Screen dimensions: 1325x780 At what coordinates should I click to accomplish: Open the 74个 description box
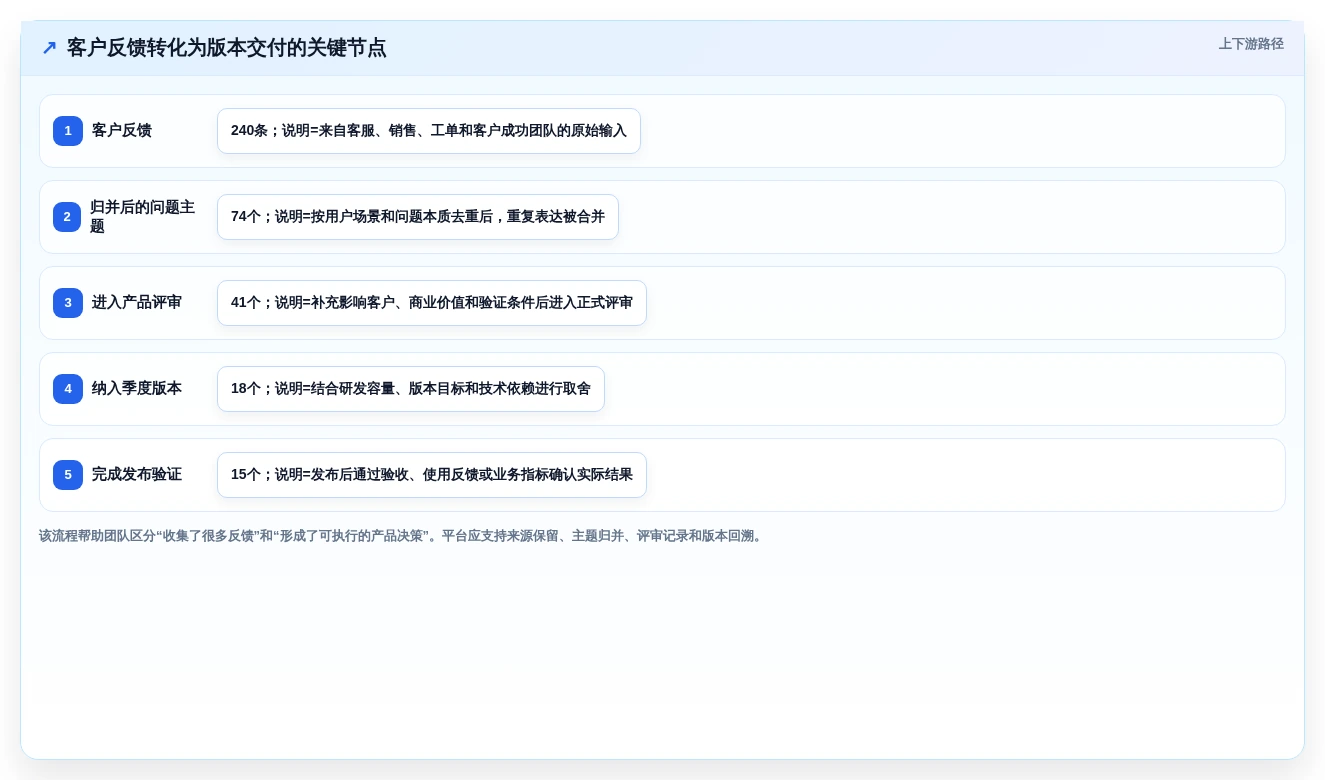click(x=418, y=217)
